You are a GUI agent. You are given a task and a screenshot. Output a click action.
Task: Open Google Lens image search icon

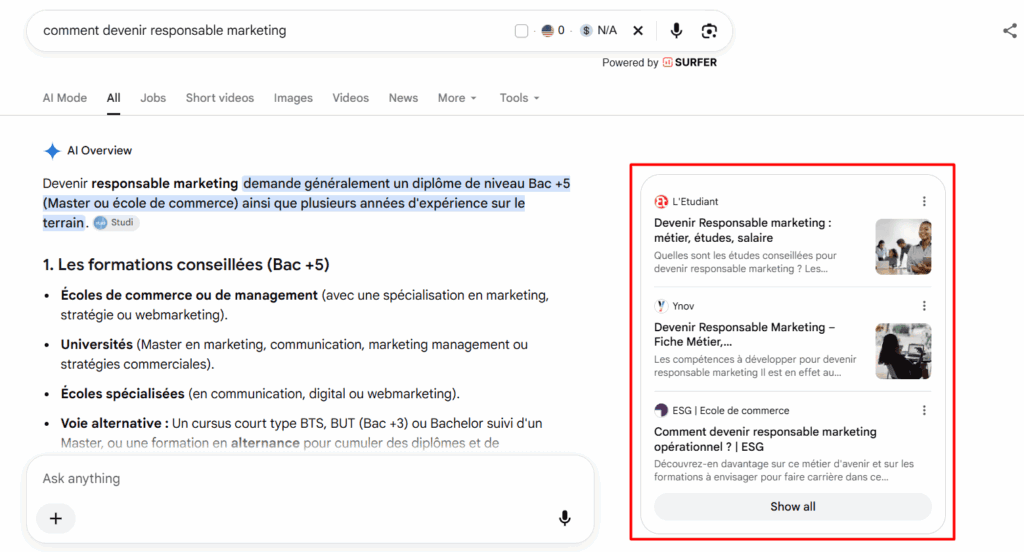(709, 31)
